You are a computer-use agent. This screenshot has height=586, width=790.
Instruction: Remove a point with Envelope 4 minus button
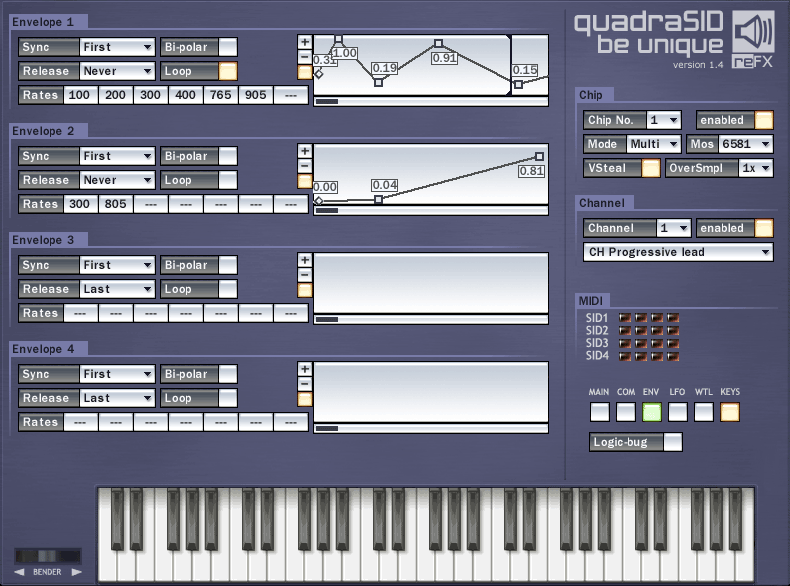(x=305, y=384)
